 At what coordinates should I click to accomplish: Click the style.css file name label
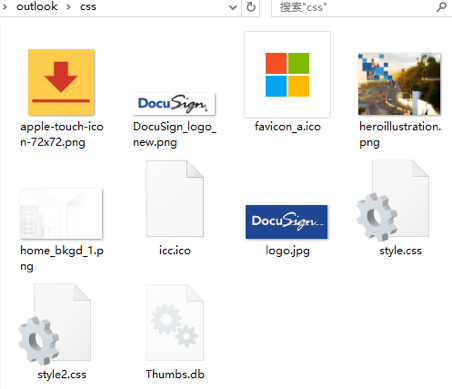(400, 251)
